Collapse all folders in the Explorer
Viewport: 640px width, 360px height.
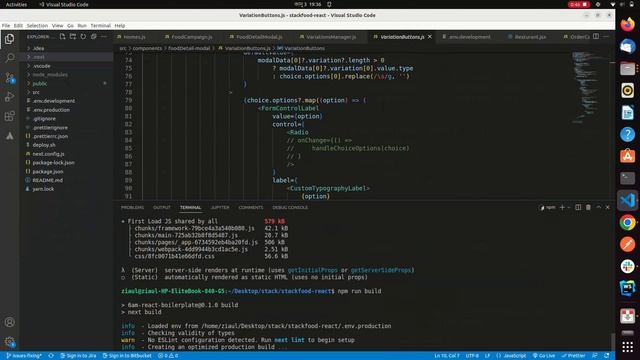click(x=93, y=37)
